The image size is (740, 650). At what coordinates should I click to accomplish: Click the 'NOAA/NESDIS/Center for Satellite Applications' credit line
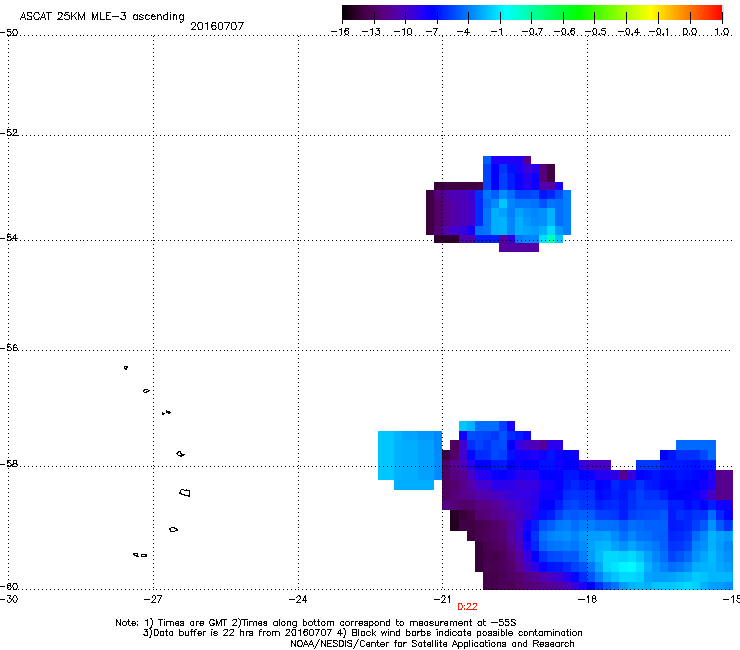coord(432,644)
